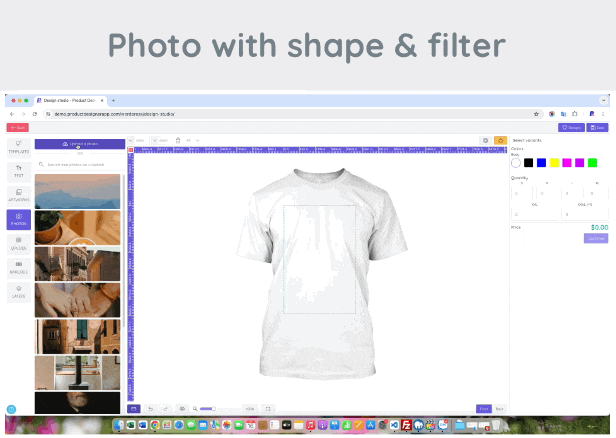The height and width of the screenshot is (438, 616).
Task: Click the Save button in header
Action: [598, 128]
